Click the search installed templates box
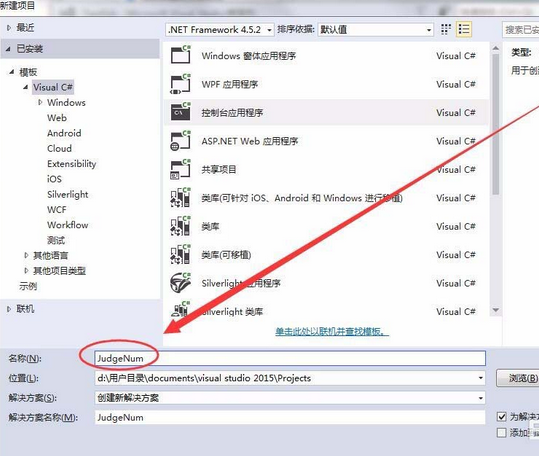Viewport: 539px width, 456px height. 520,30
